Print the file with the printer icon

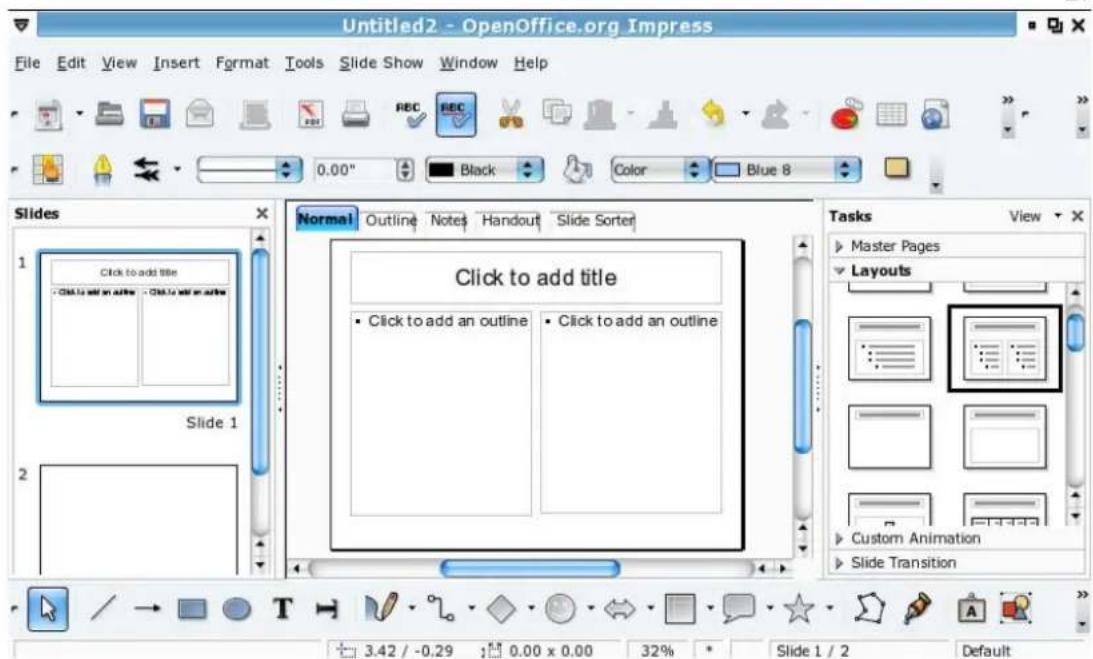[x=356, y=114]
